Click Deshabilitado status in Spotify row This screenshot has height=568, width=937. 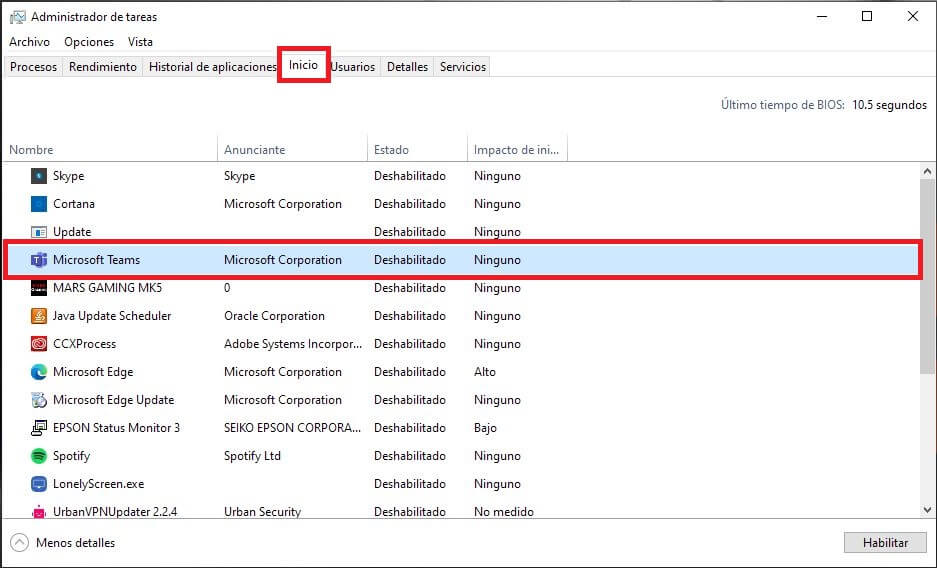coord(410,456)
